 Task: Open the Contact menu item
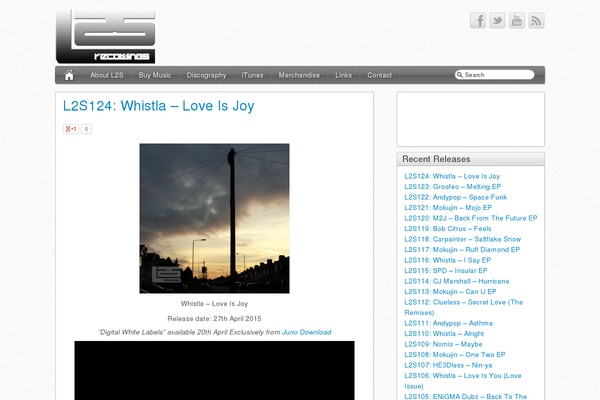380,75
